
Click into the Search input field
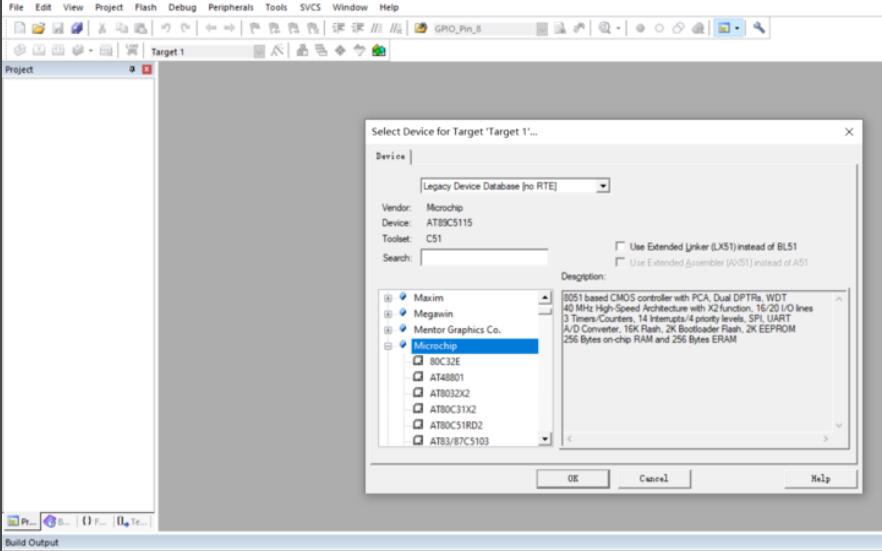484,258
